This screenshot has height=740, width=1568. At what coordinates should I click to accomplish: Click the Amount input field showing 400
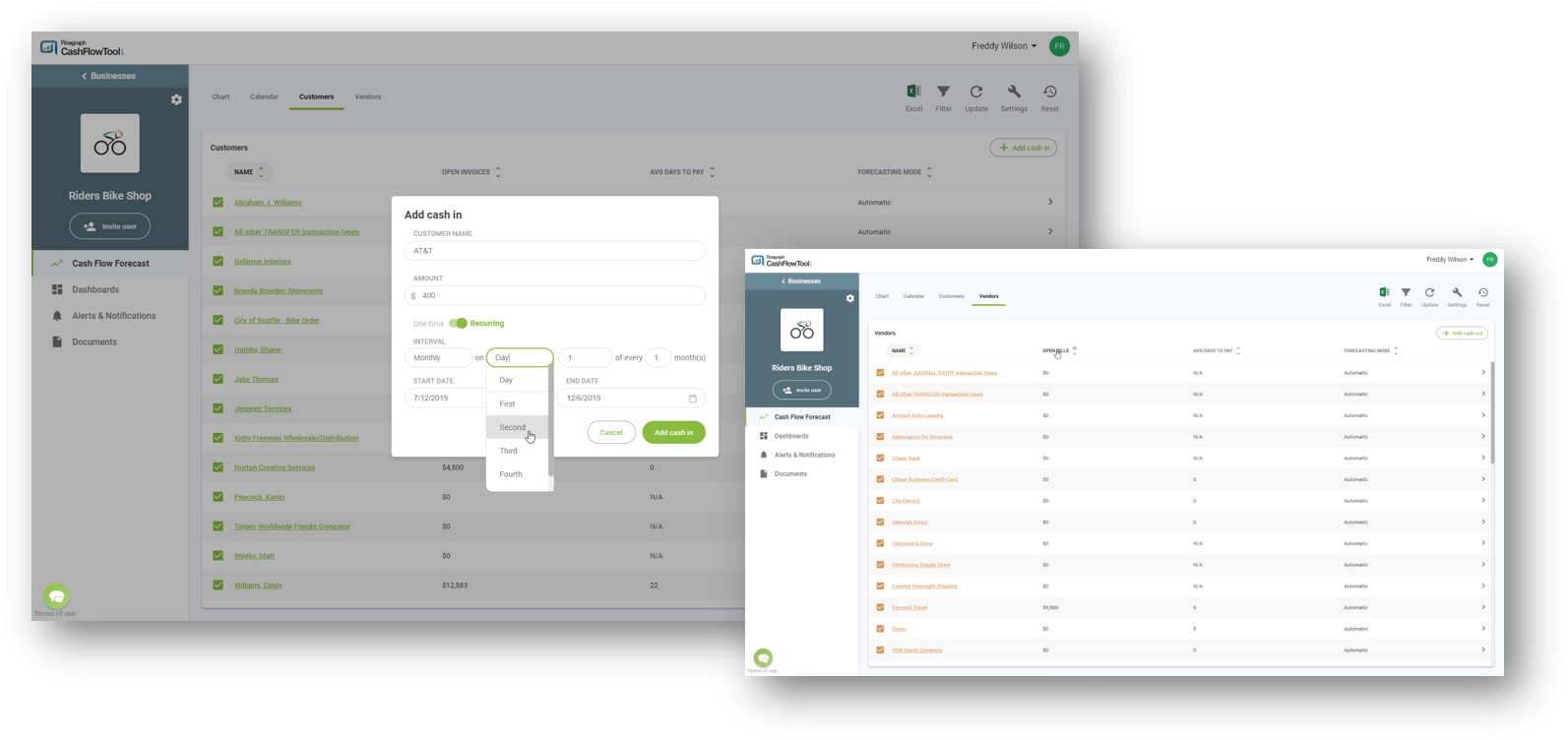click(x=555, y=295)
